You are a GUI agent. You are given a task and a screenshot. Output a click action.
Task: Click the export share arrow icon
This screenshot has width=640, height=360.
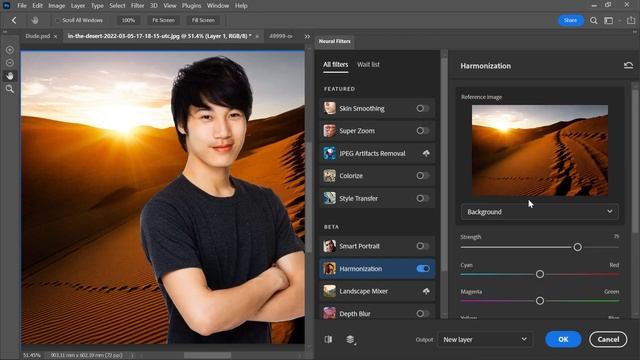click(631, 20)
